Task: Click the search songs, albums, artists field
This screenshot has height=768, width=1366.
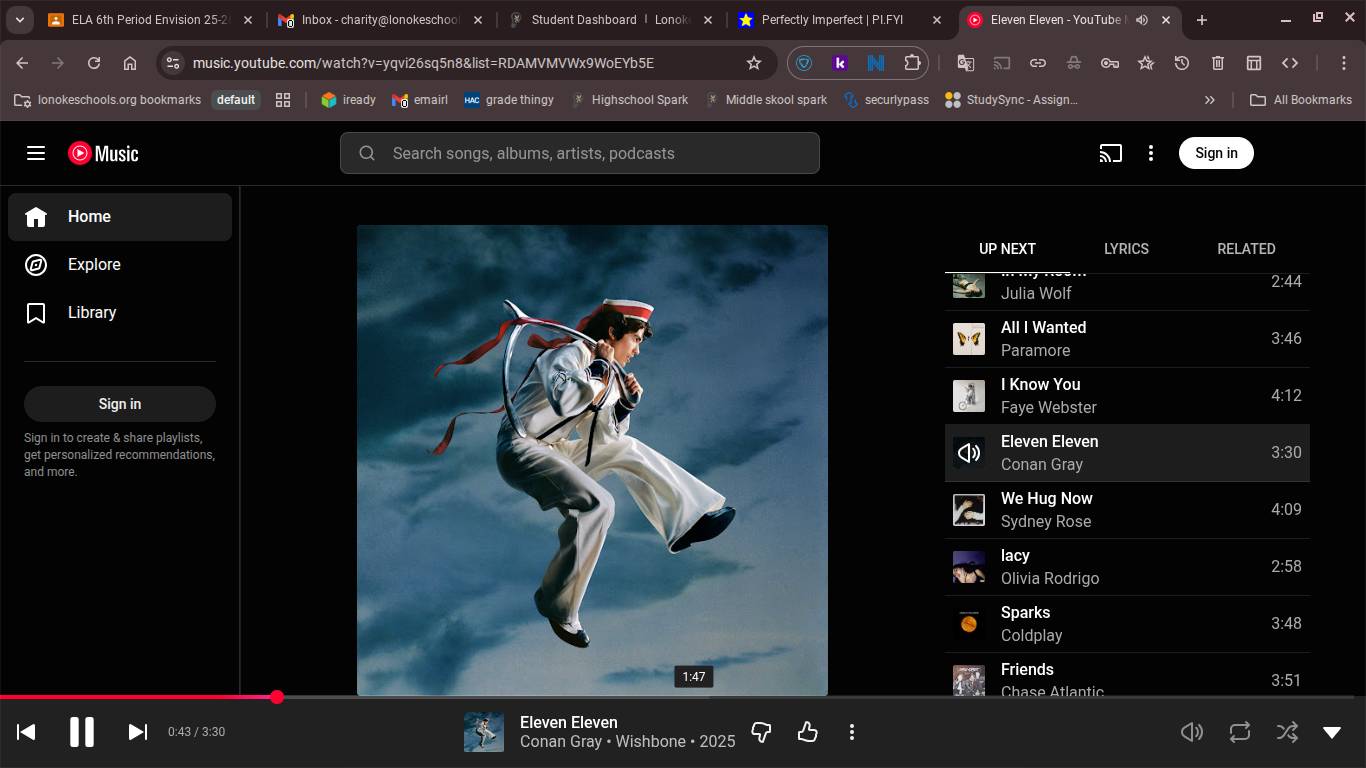Action: (580, 153)
